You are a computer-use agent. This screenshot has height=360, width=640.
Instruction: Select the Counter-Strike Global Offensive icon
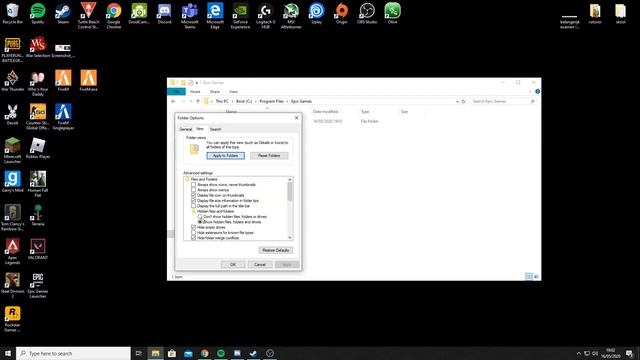coord(38,116)
